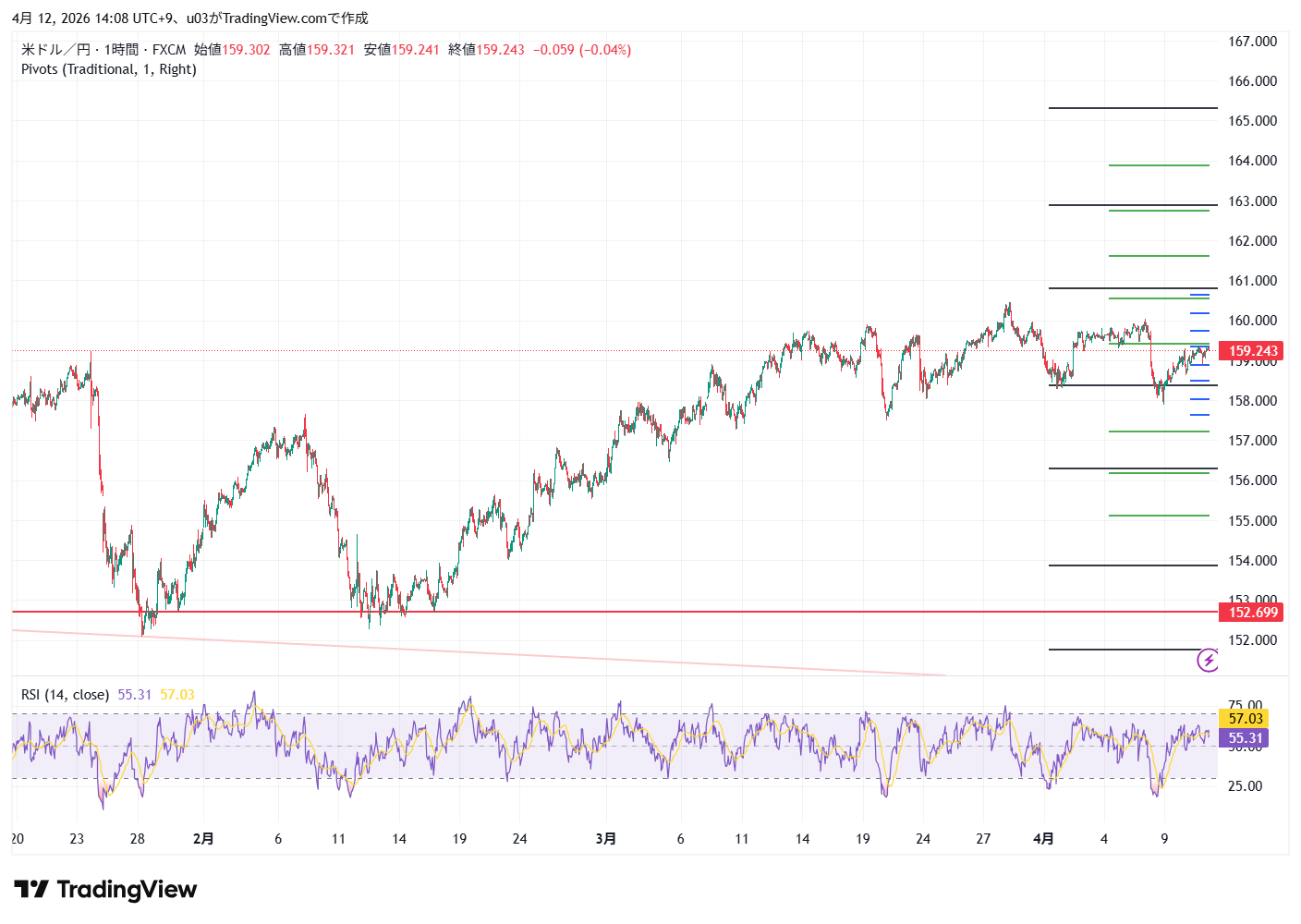
Task: Click the topmost black pivot line near 165.000
Action: pos(1132,108)
